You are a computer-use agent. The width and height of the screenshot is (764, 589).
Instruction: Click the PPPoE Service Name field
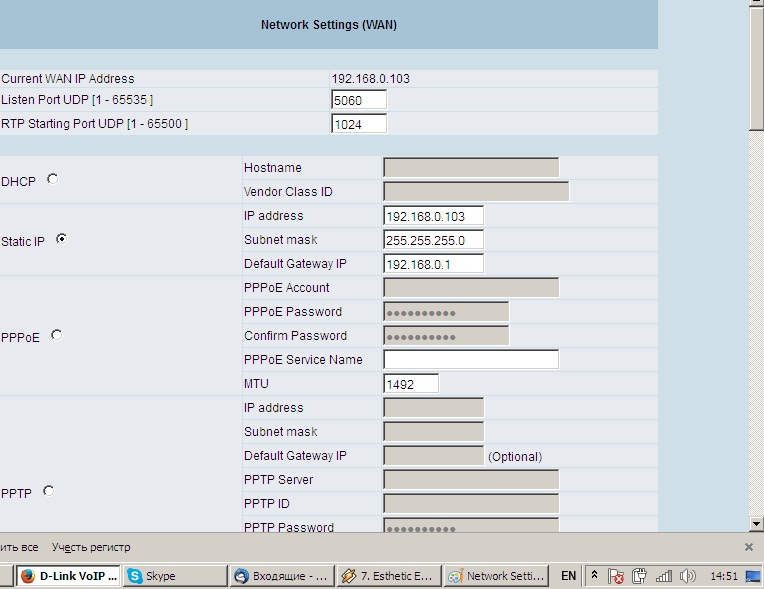471,360
